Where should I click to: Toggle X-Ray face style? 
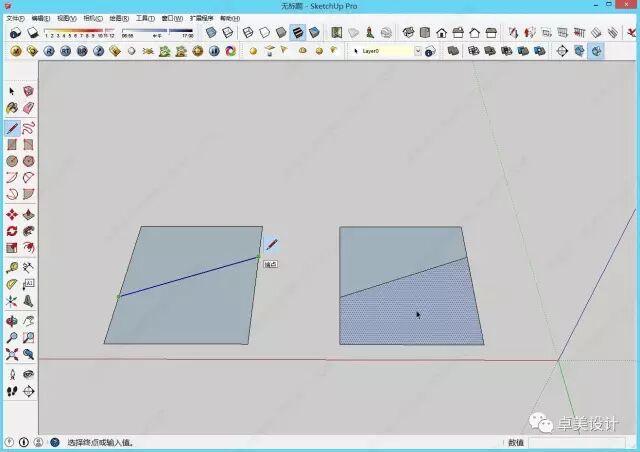211,32
